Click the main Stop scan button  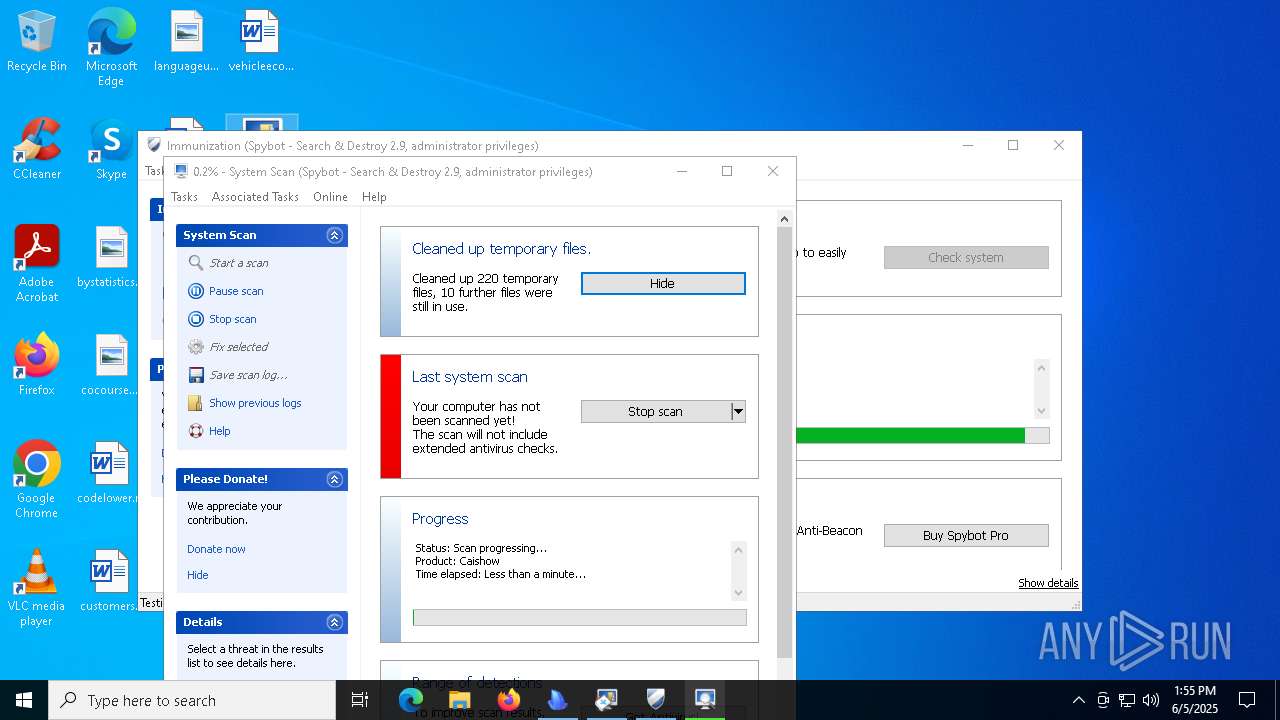(x=656, y=411)
